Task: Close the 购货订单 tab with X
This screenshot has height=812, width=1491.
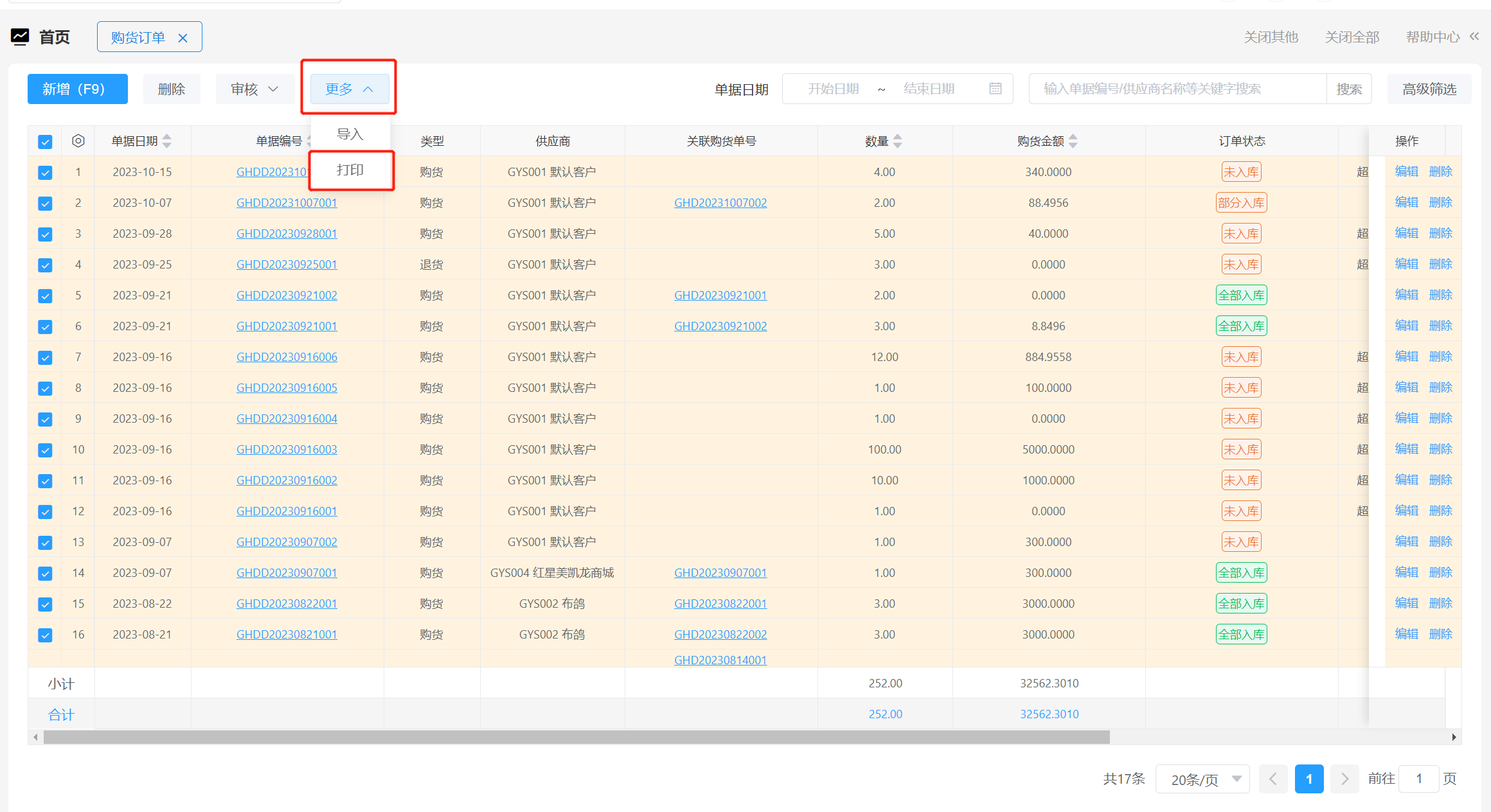Action: pos(183,38)
